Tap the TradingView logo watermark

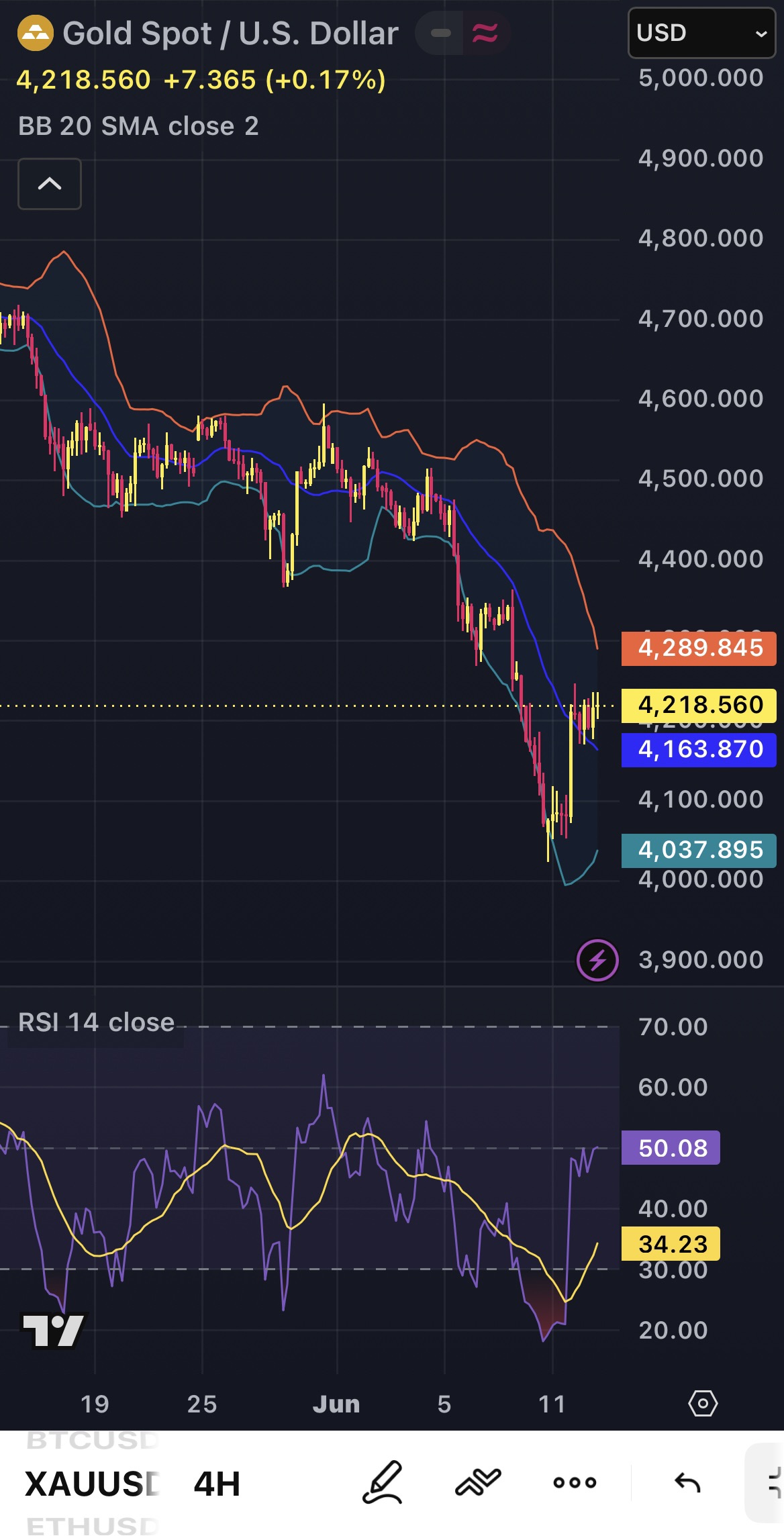[53, 1330]
